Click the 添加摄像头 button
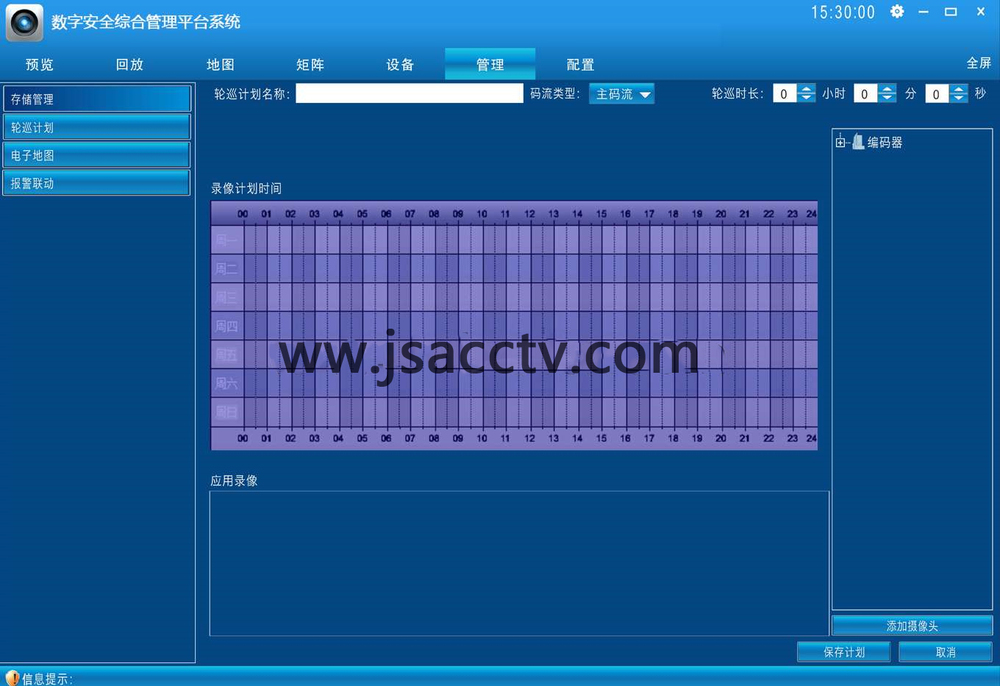Image resolution: width=1000 pixels, height=686 pixels. pos(912,626)
